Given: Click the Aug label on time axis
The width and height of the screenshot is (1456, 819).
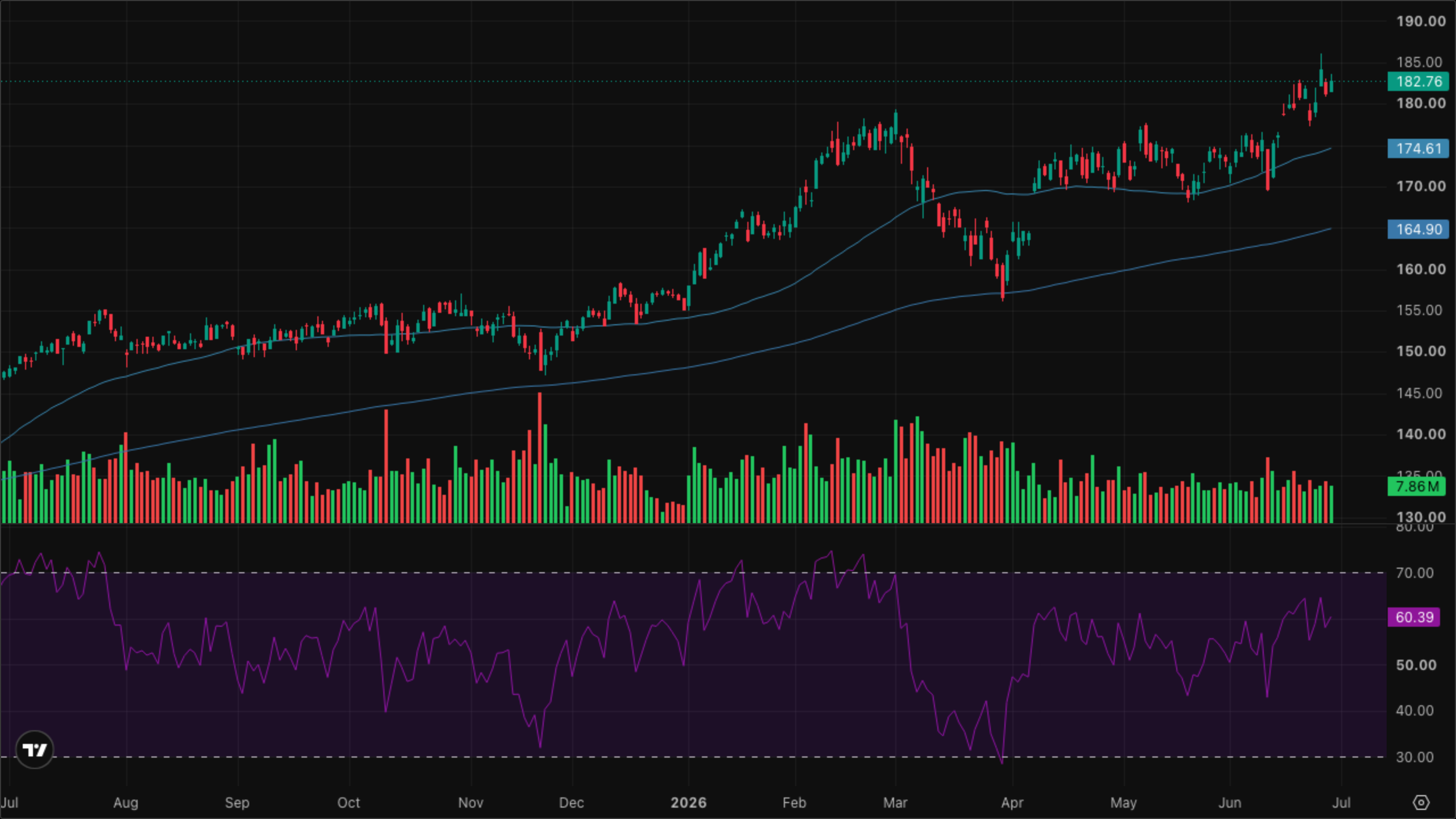Looking at the screenshot, I should click(126, 803).
